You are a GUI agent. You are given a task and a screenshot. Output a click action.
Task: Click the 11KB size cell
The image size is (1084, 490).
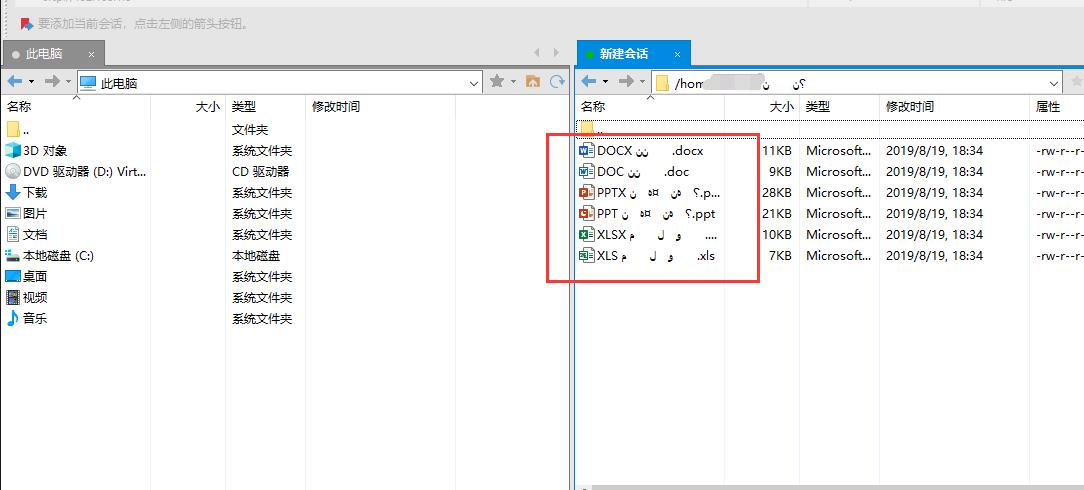point(776,151)
